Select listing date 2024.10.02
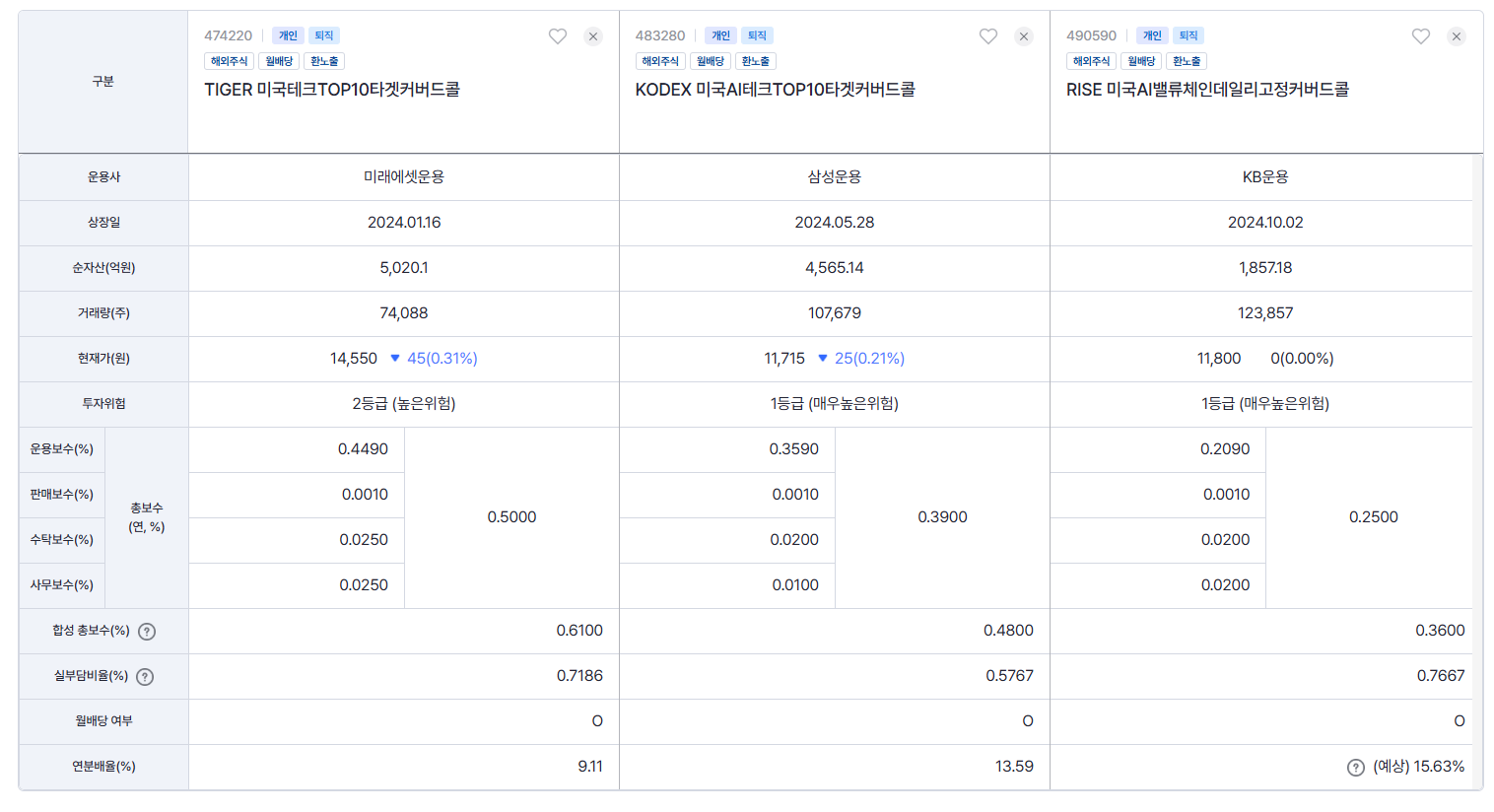Screen dimensions: 1494x812 (1265, 223)
